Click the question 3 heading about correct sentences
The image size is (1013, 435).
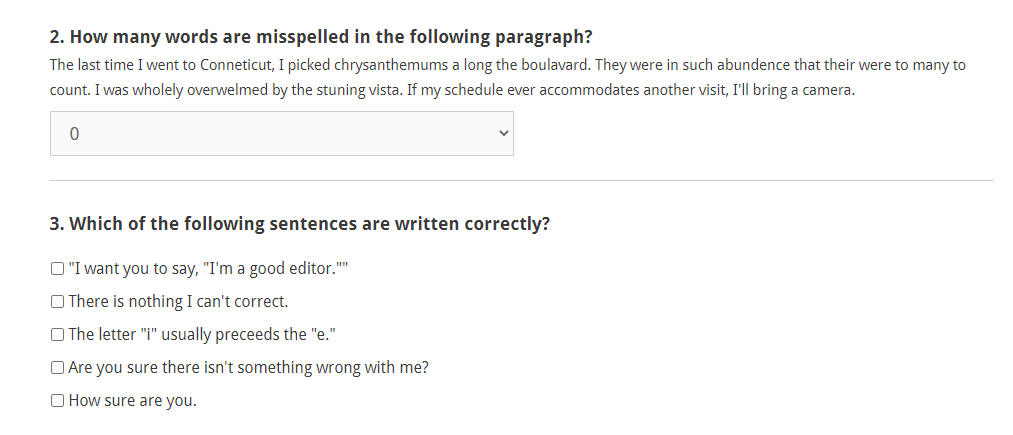tap(300, 224)
